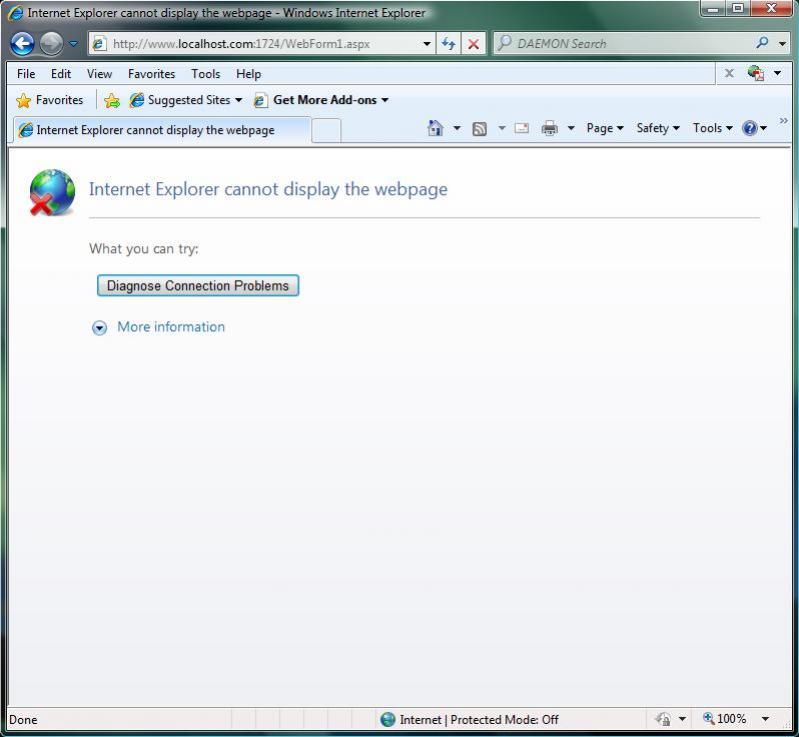
Task: Open the recent pages dropdown arrow
Action: coord(73,44)
